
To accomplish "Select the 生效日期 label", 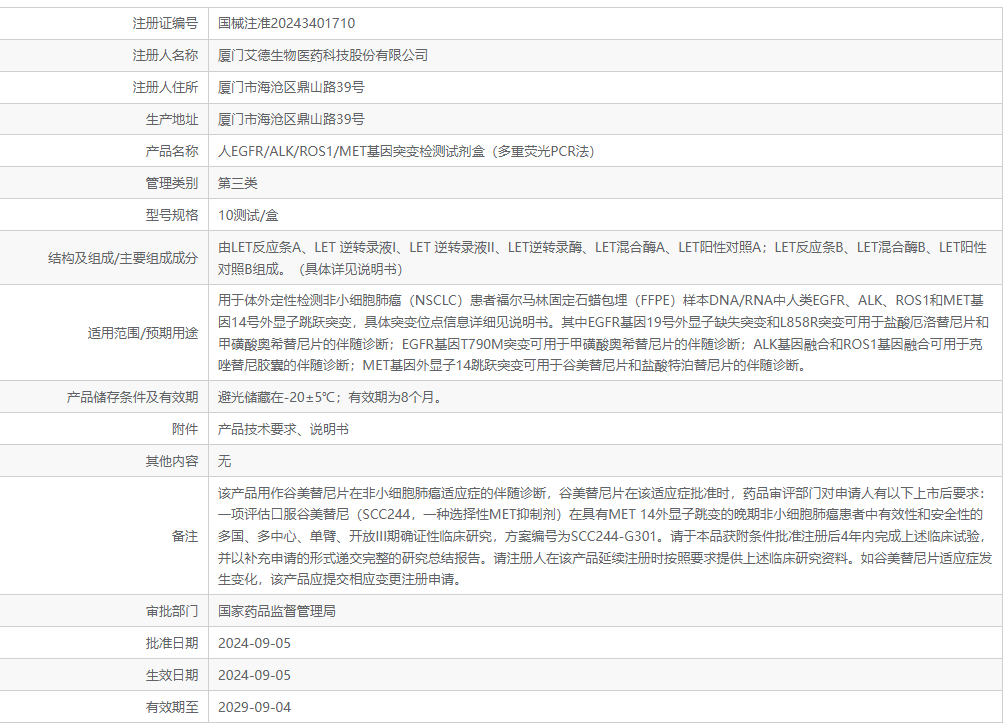I will 171,676.
